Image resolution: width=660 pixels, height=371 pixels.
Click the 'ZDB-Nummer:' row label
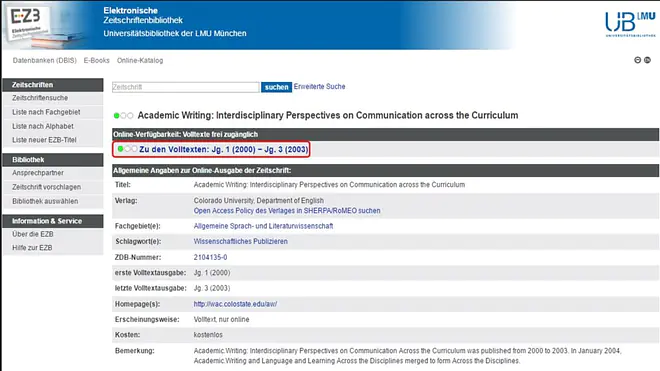pos(138,257)
